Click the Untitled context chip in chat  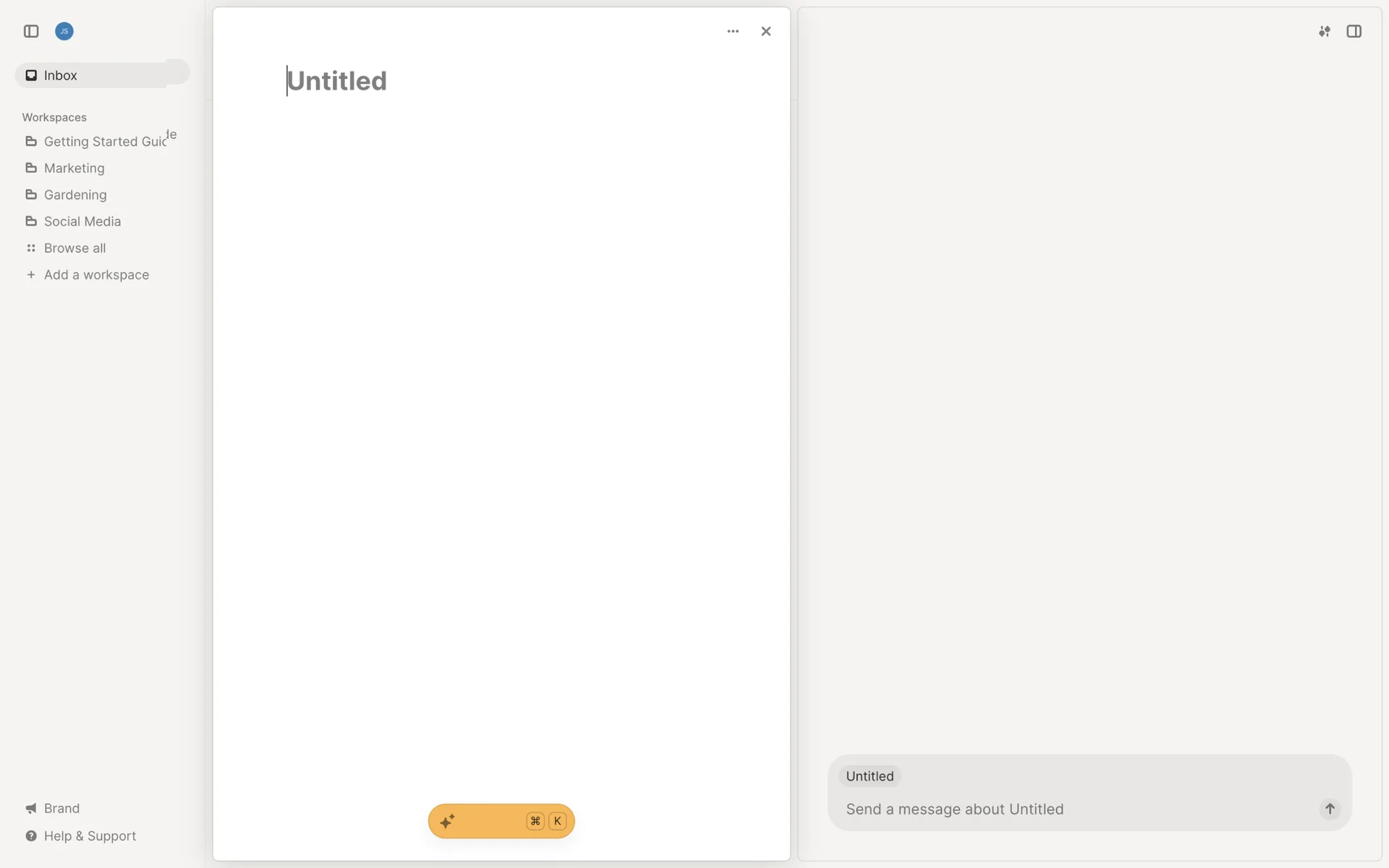870,776
